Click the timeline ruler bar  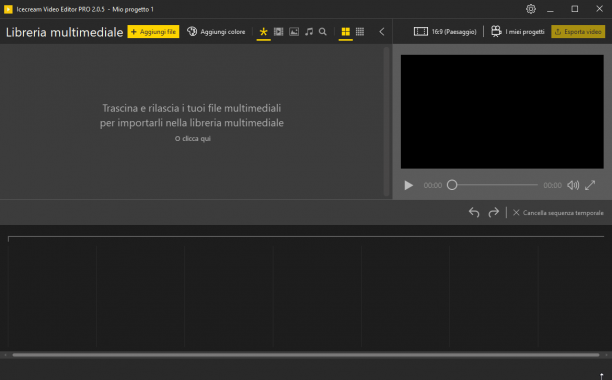point(306,238)
